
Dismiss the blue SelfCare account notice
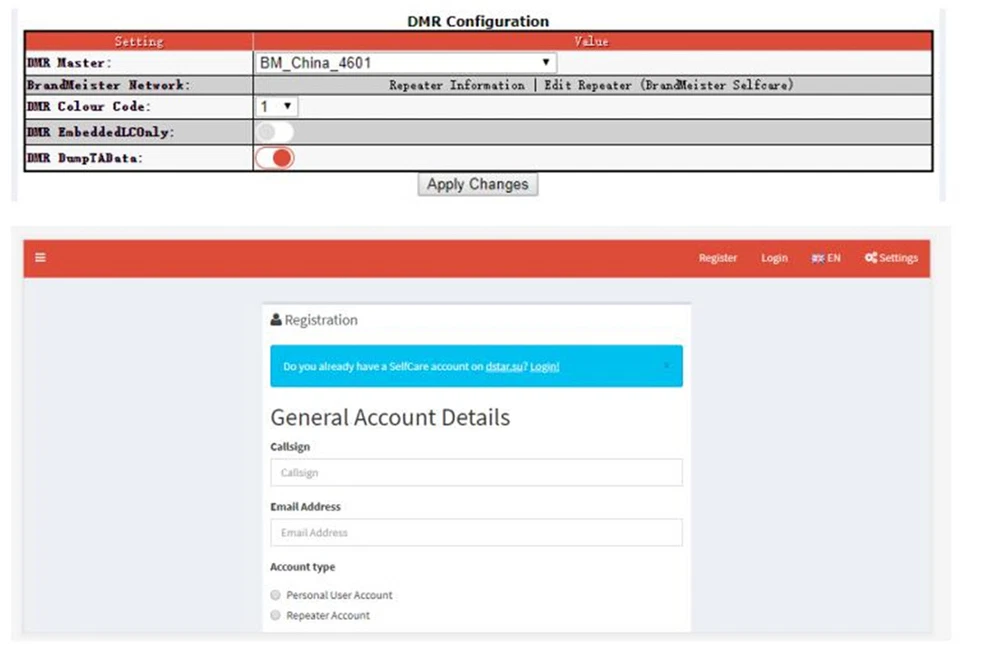tap(667, 366)
